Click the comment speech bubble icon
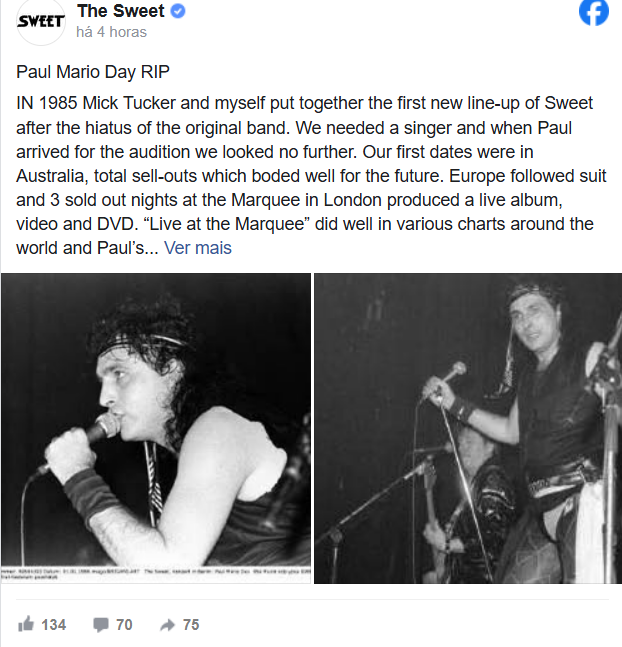Viewport: 622px width, 647px height. pyautogui.click(x=101, y=625)
